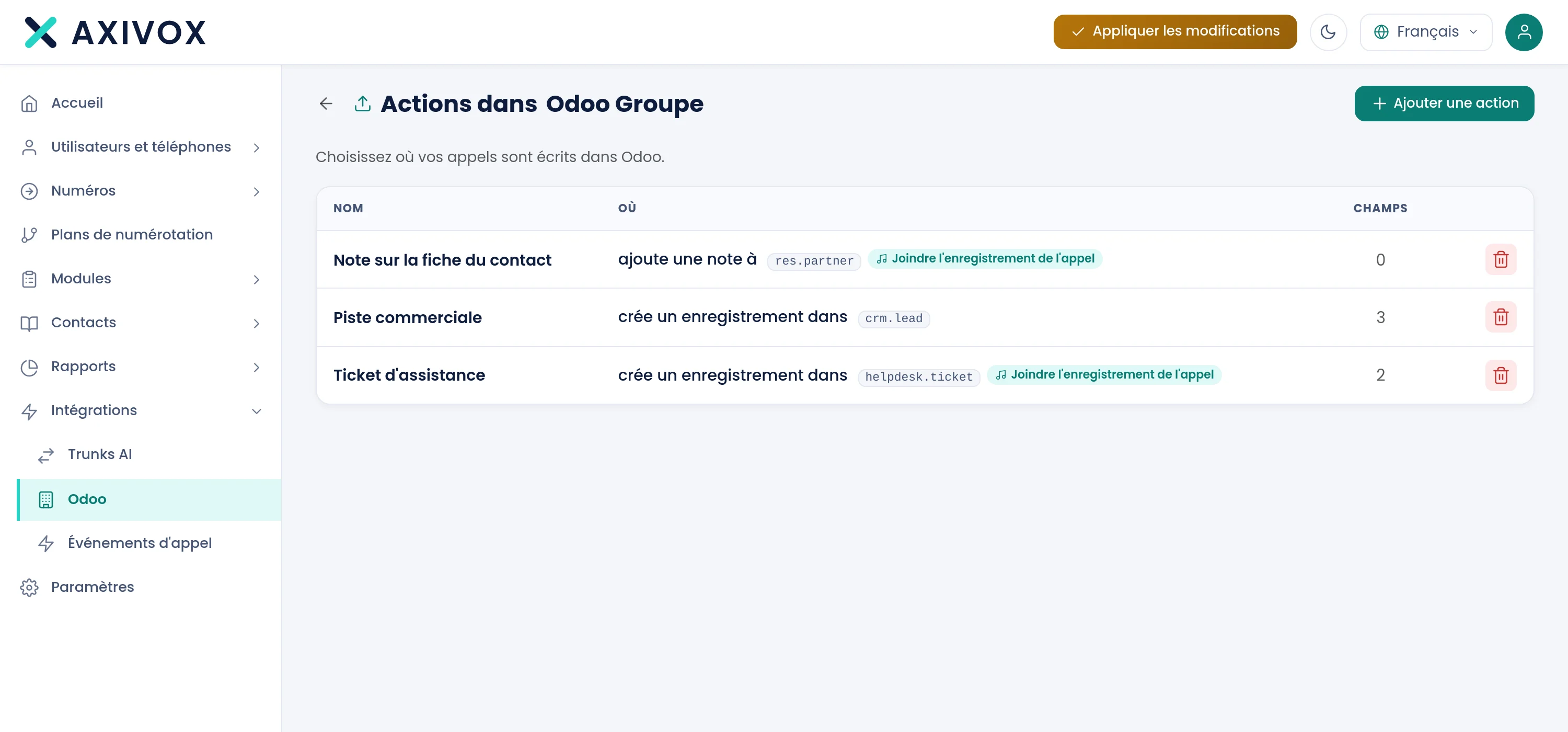Screen dimensions: 1568x732
Task: Click champs count 3 for Piste commerciale
Action: click(x=1380, y=317)
